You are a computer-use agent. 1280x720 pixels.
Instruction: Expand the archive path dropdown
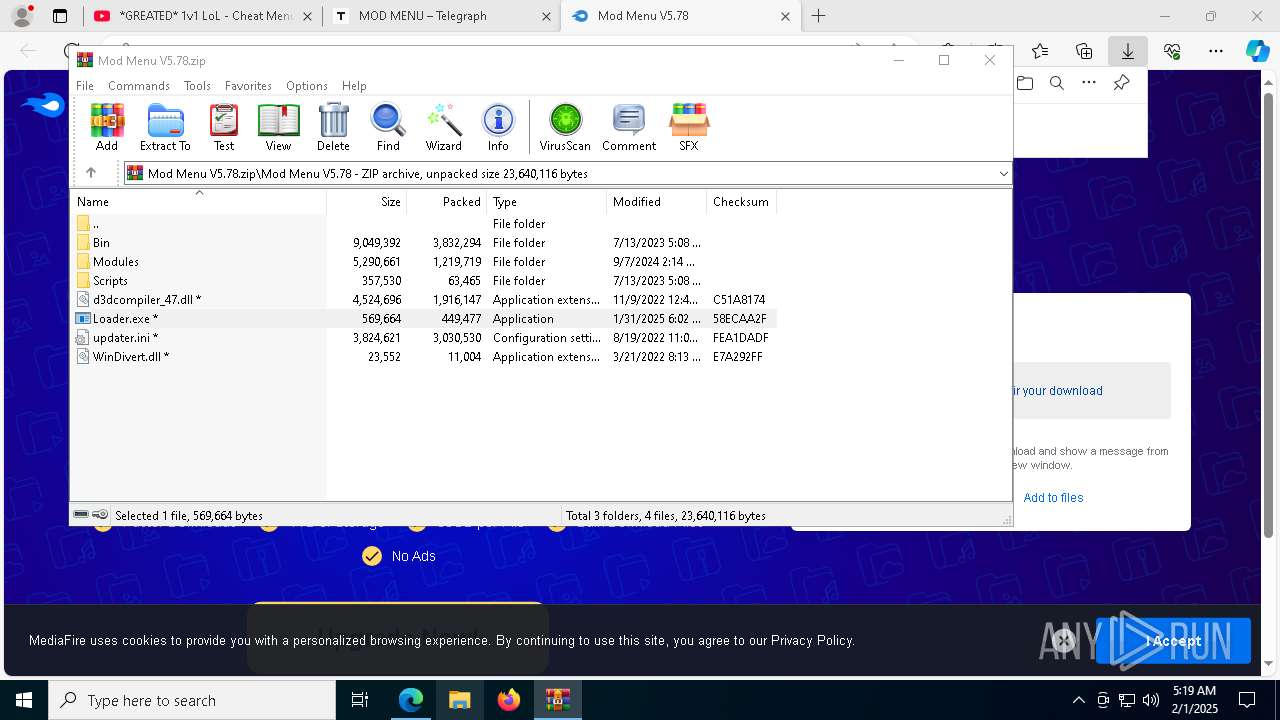click(x=1003, y=174)
